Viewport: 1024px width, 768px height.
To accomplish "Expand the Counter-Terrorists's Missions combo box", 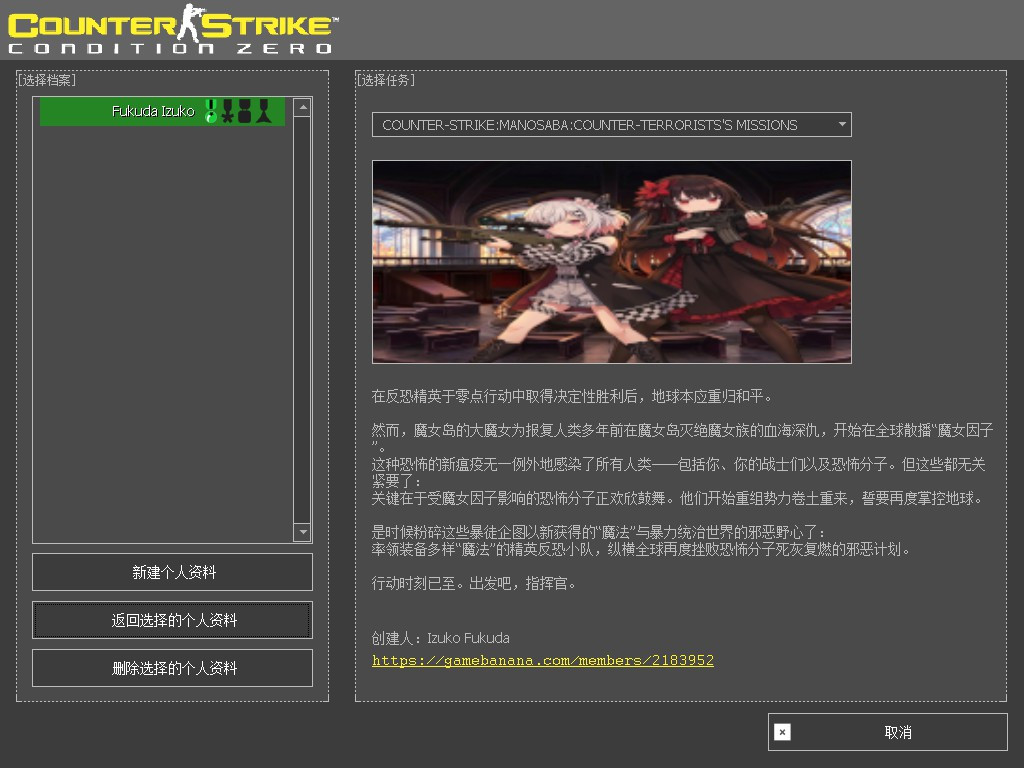I will pyautogui.click(x=611, y=124).
